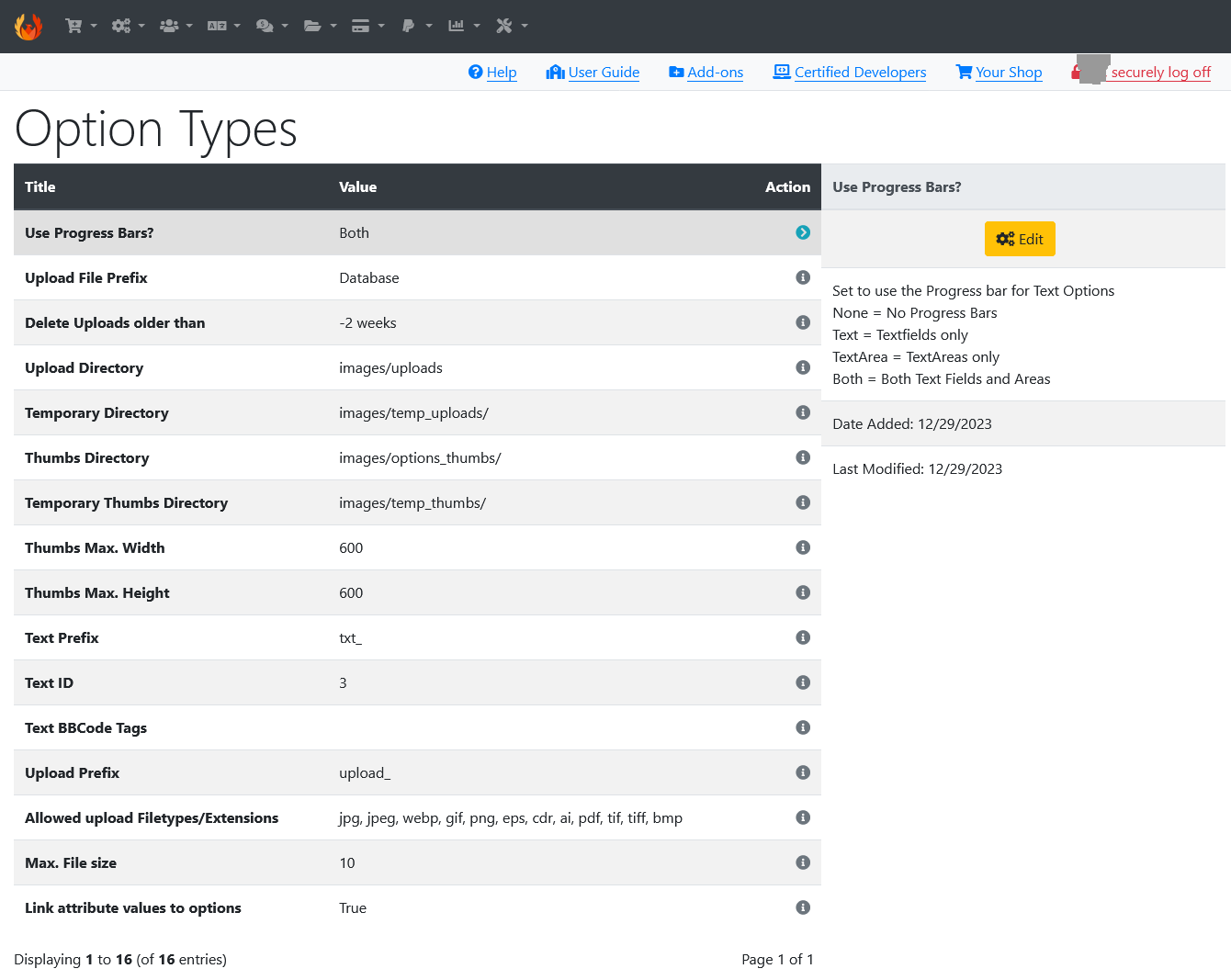Open the Your Shop link

coord(999,73)
